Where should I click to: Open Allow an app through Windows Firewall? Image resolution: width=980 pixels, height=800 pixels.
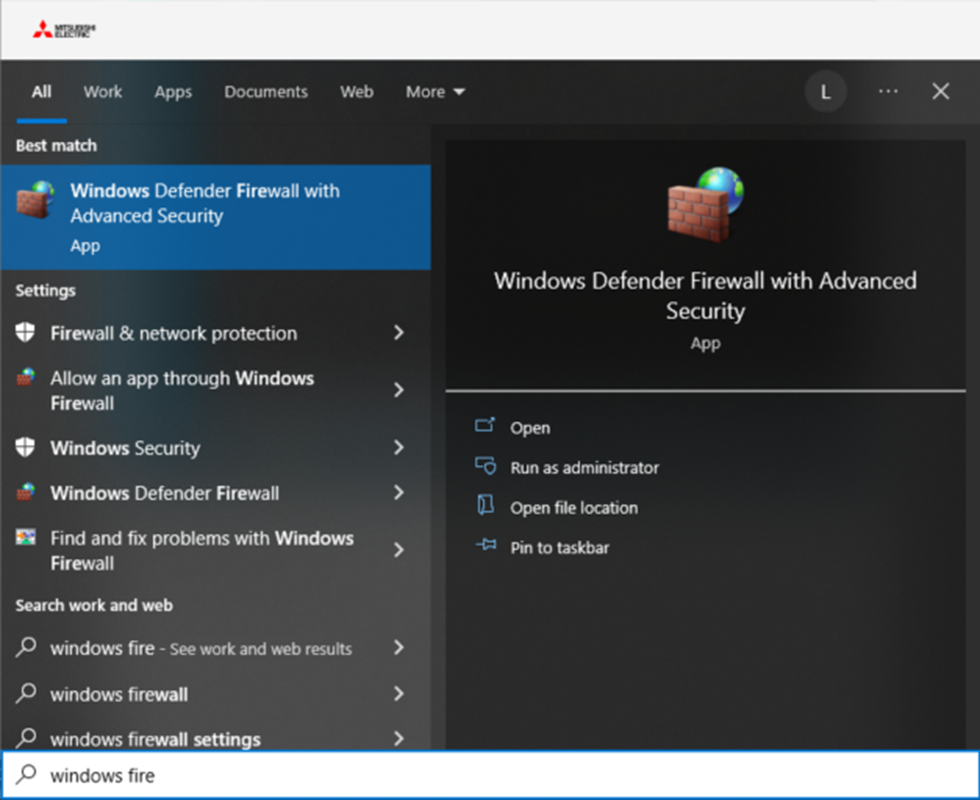pos(216,390)
